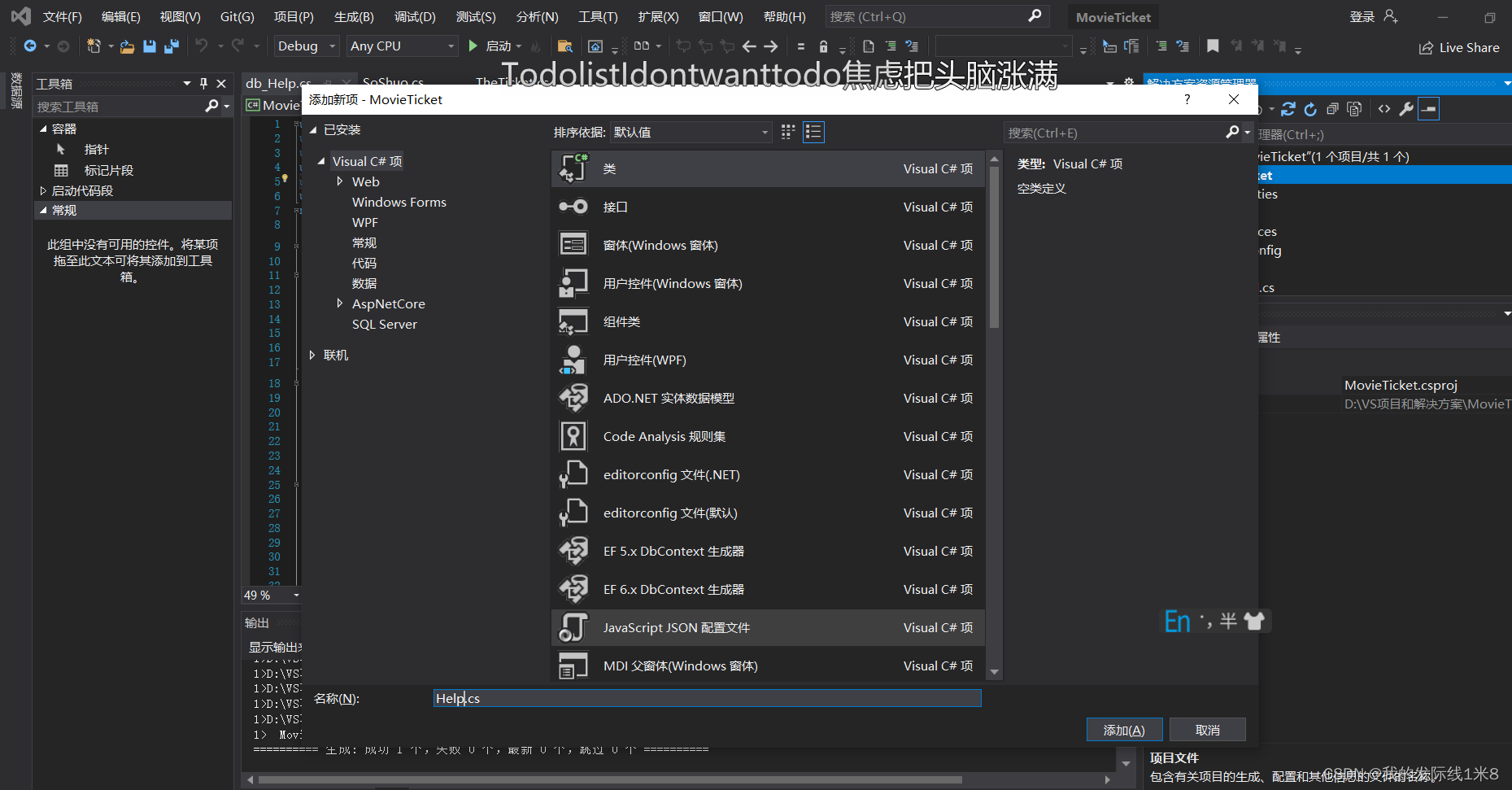The image size is (1512, 790).
Task: Click the Hot Reload flame icon
Action: (x=535, y=47)
